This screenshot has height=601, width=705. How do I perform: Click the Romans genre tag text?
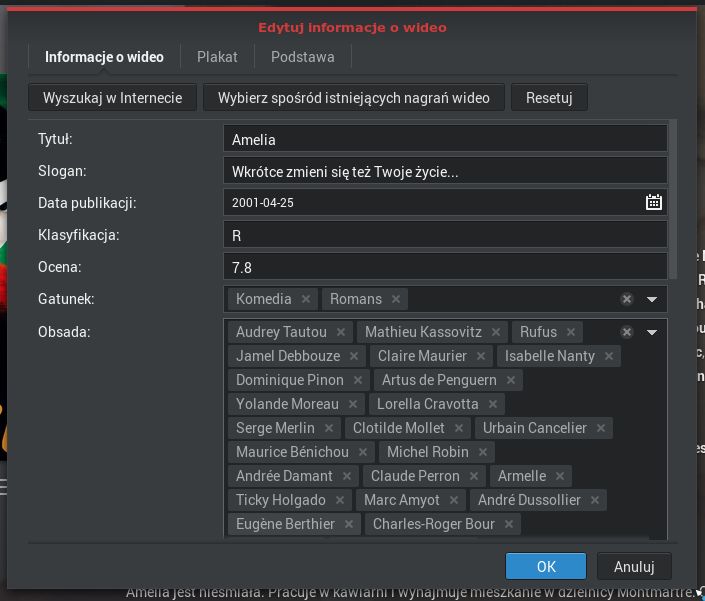(x=356, y=299)
